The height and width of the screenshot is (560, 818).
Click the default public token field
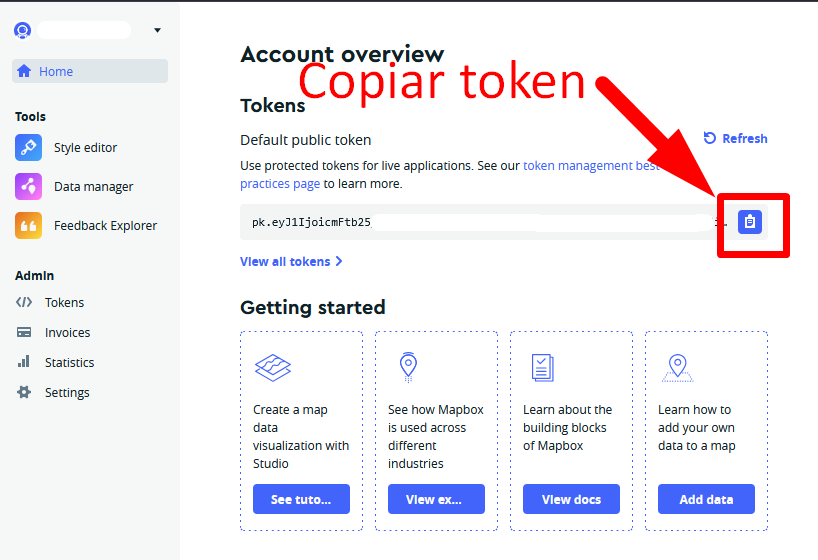(x=480, y=222)
